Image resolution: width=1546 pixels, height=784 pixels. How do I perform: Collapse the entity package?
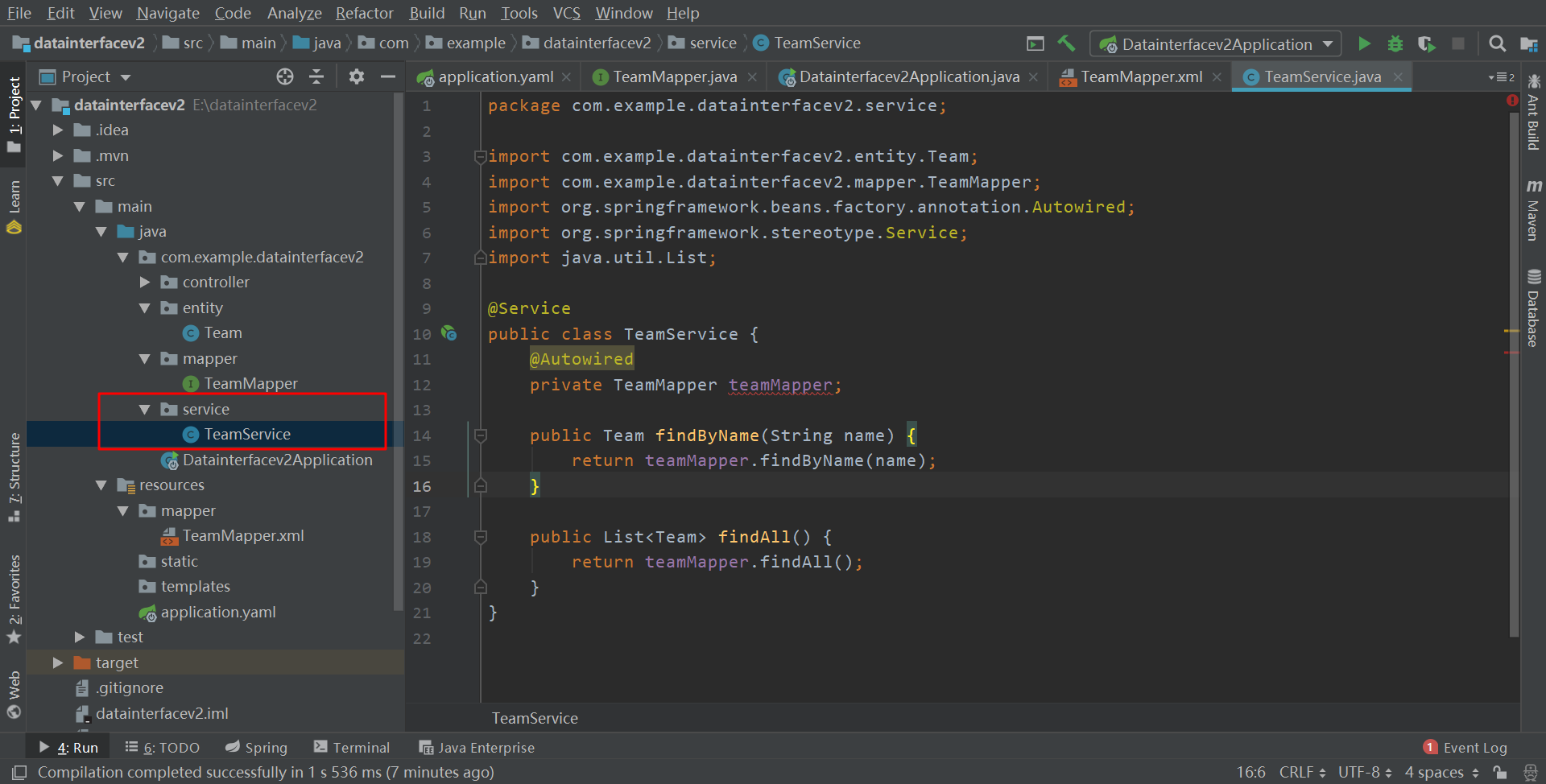tap(145, 308)
